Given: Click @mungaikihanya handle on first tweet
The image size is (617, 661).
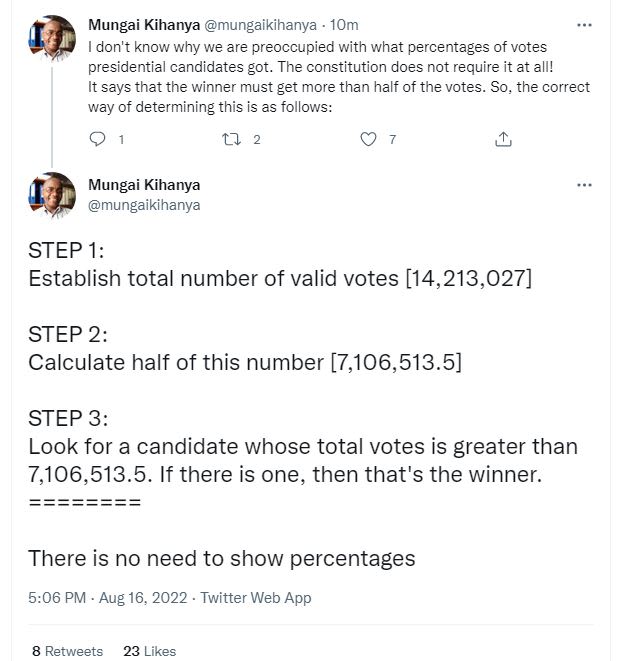Looking at the screenshot, I should click(260, 25).
